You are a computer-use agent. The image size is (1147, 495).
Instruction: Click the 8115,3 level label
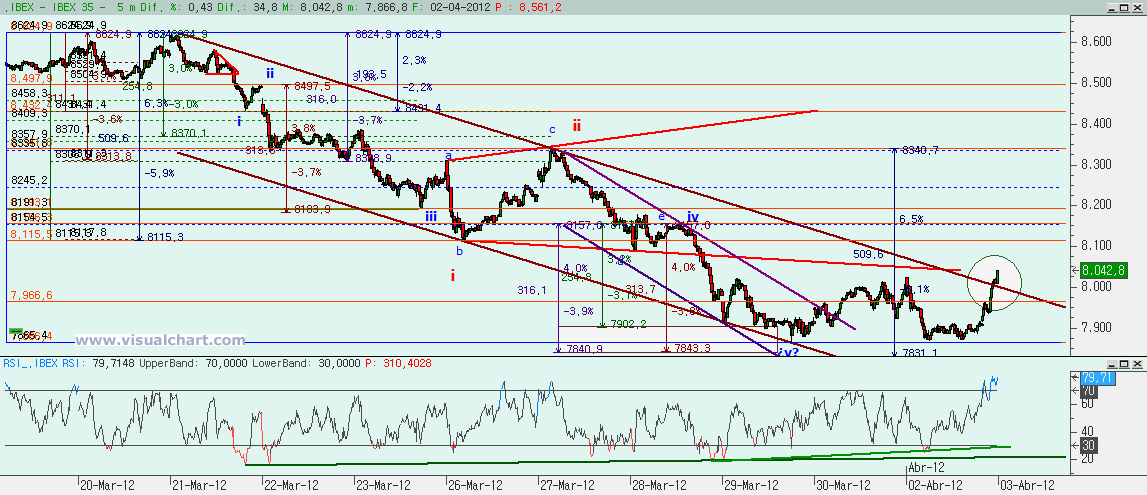165,237
